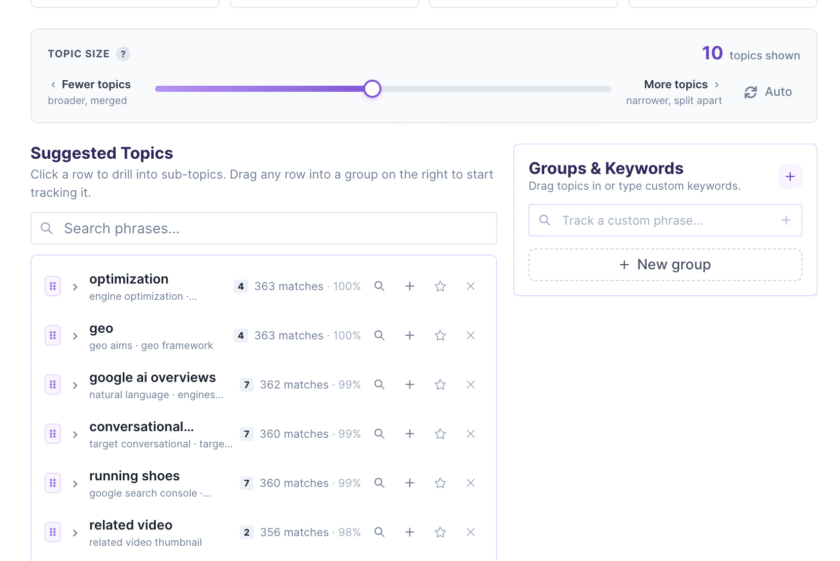The height and width of the screenshot is (561, 840).
Task: Star the related video topic
Action: pos(440,533)
